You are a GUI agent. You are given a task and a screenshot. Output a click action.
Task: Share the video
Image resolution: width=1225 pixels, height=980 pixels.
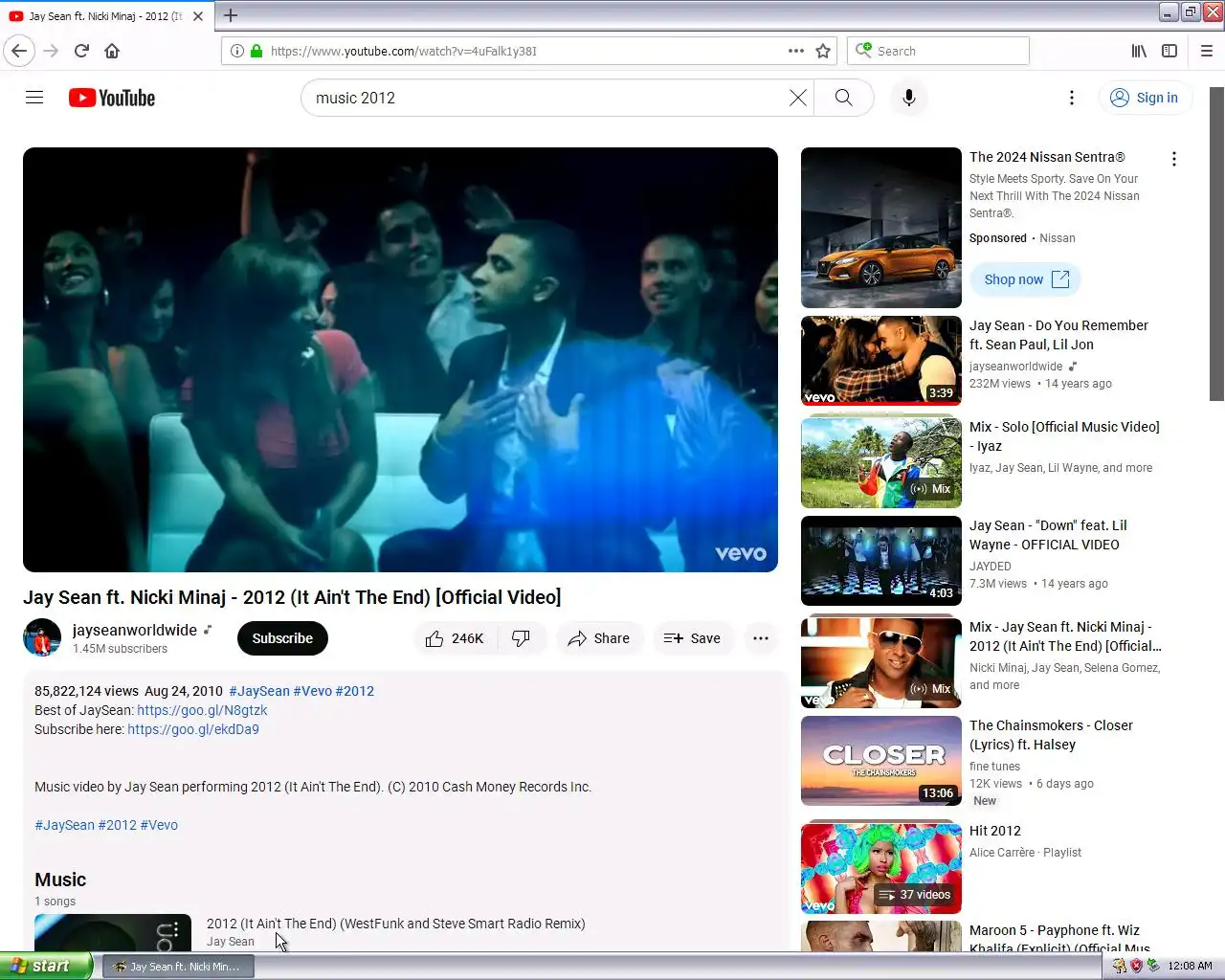click(599, 638)
